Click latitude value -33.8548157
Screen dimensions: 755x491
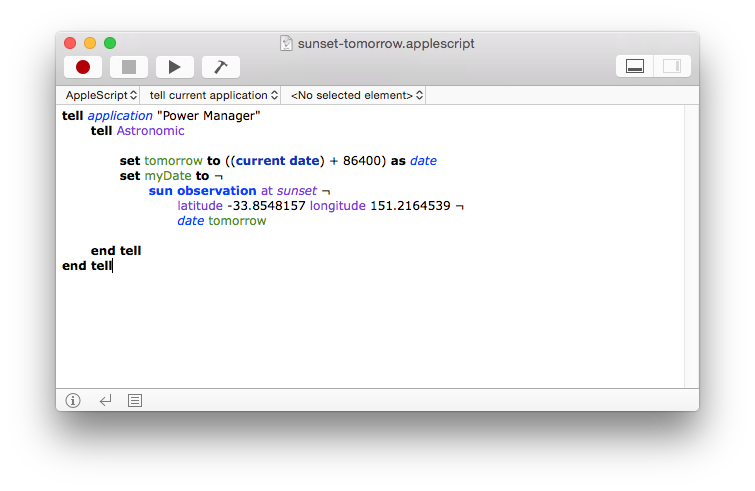pos(266,206)
